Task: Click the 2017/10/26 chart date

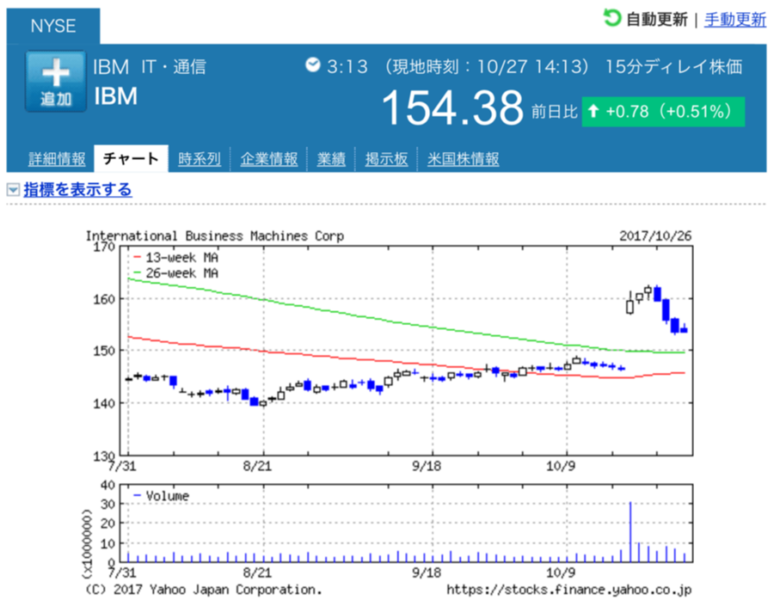Action: click(655, 236)
